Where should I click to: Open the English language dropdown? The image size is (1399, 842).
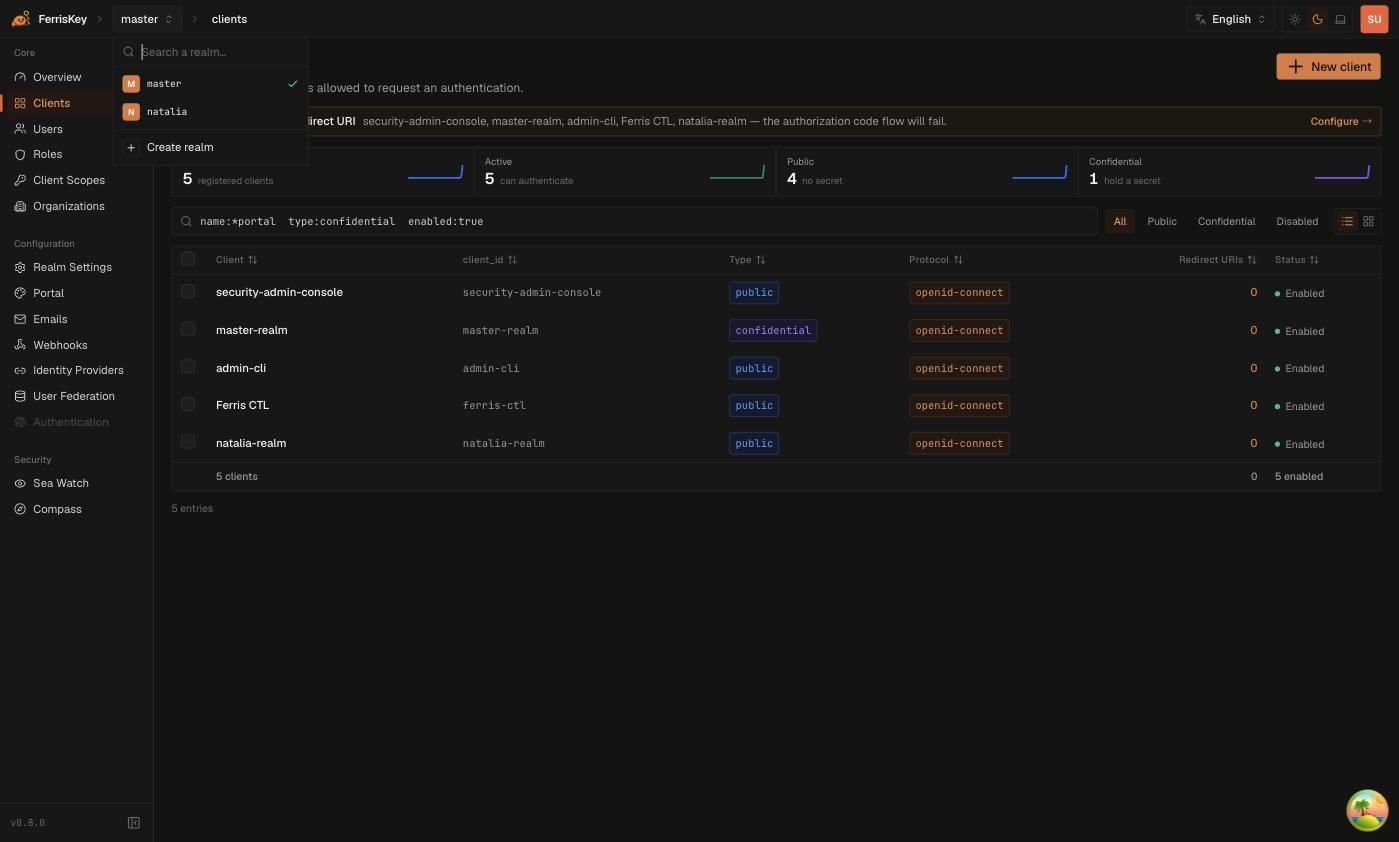(x=1230, y=19)
